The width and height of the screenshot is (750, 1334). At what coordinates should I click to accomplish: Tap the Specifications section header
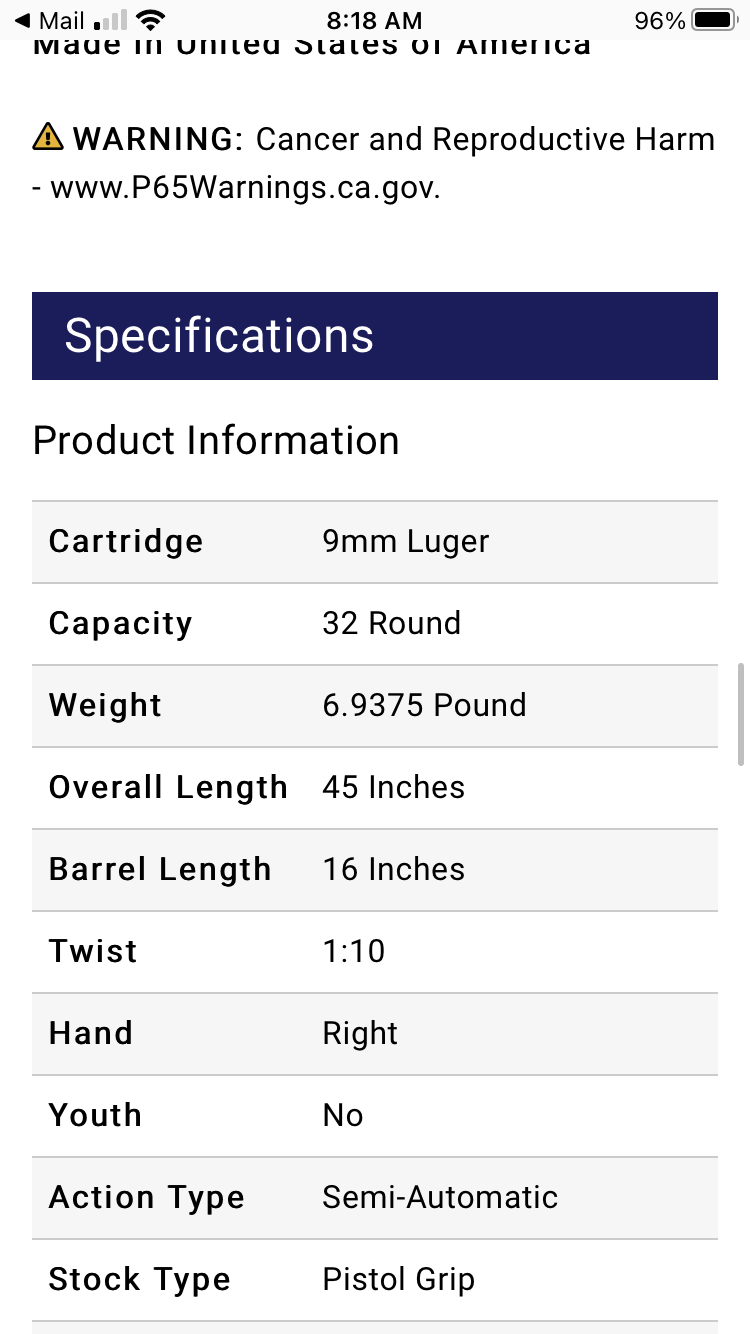375,336
